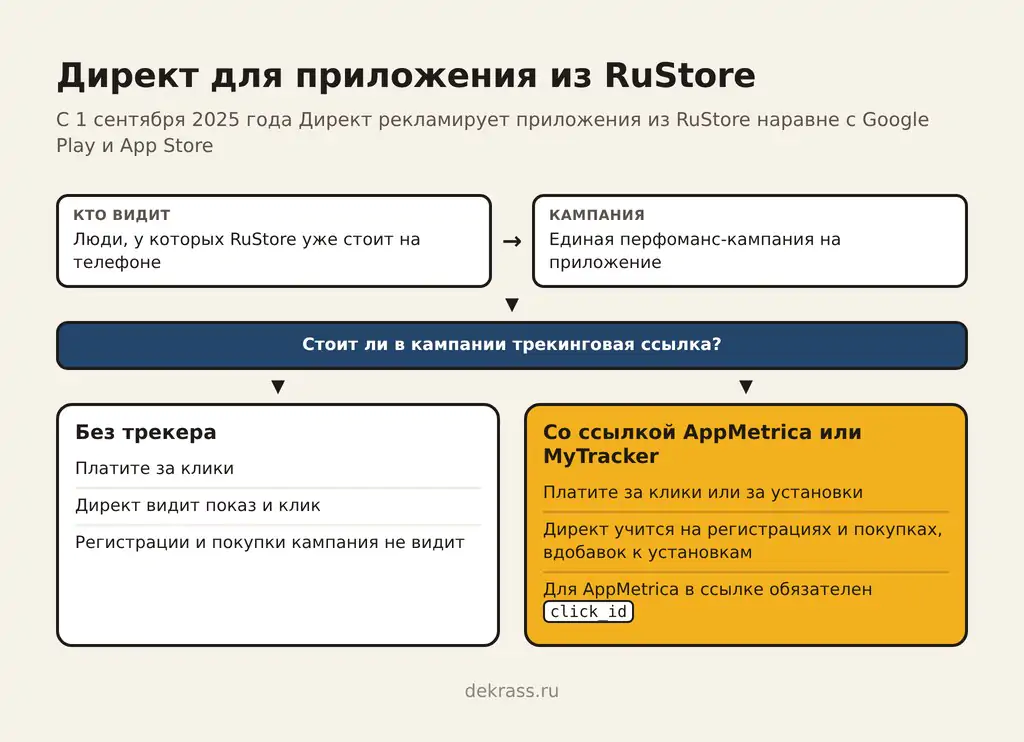Click text "Люди, у которых RuStore уже стоит на телефоне"

coord(247,251)
